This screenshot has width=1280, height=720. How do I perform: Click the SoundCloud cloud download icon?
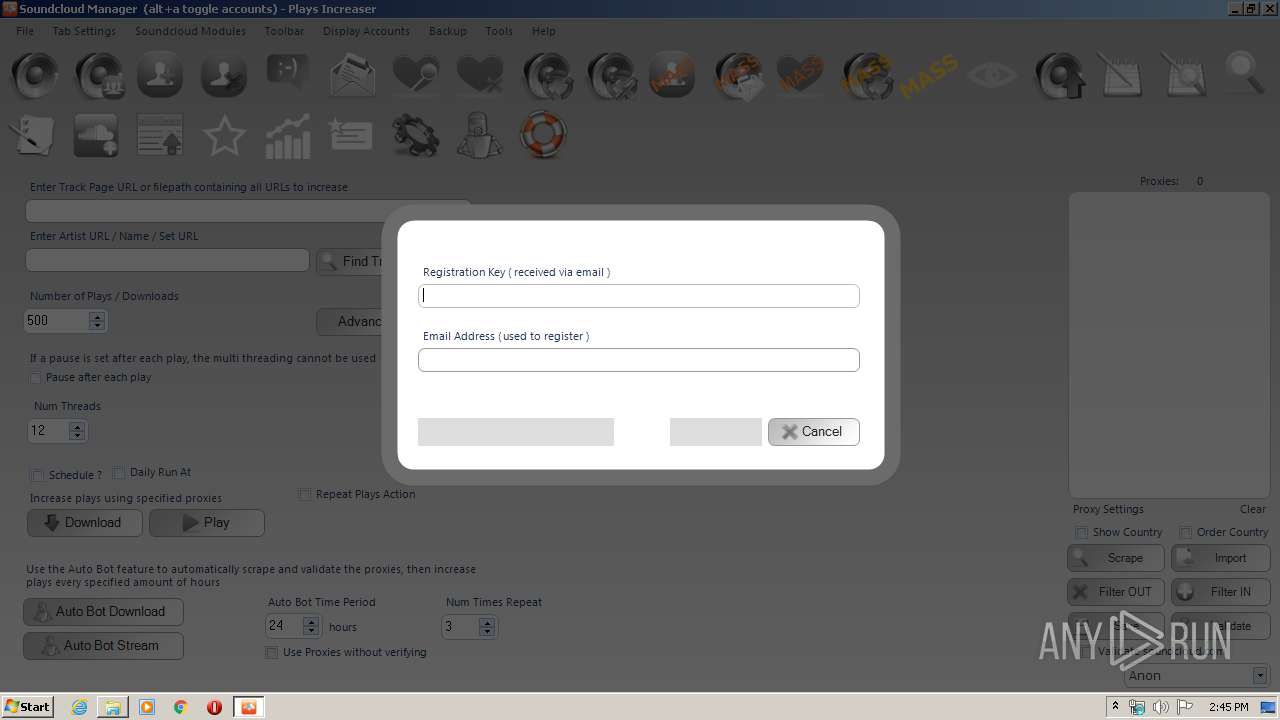tap(96, 135)
